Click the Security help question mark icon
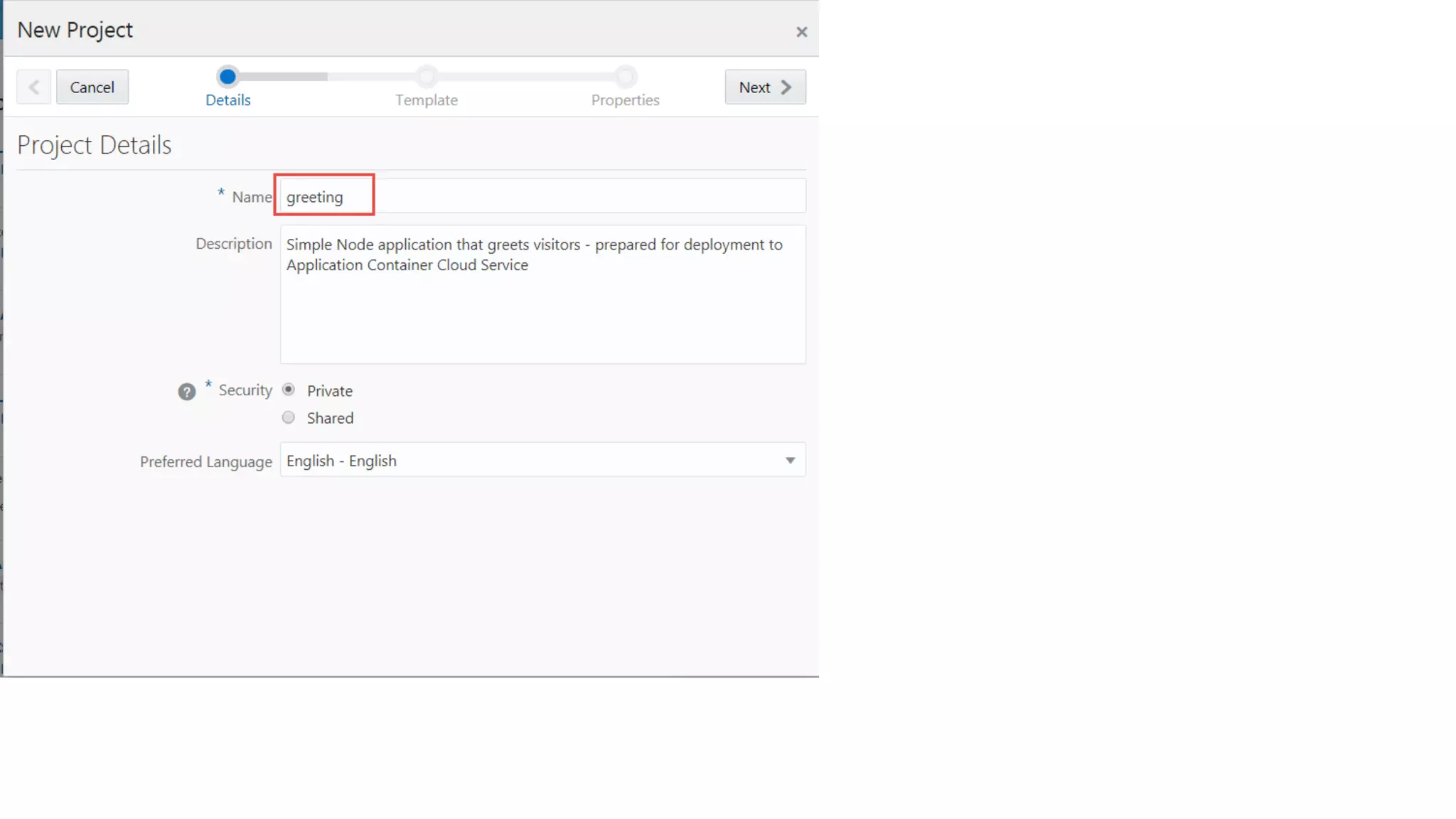The height and width of the screenshot is (819, 1456). point(186,392)
